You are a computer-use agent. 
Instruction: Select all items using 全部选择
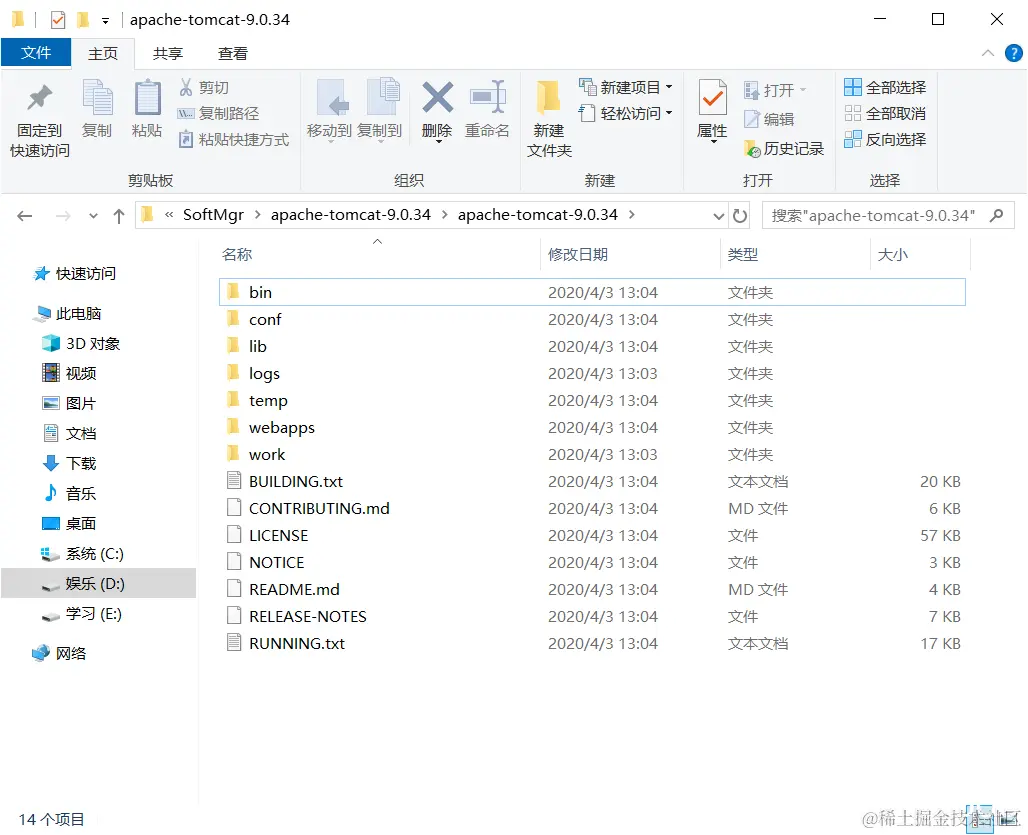pyautogui.click(x=885, y=87)
